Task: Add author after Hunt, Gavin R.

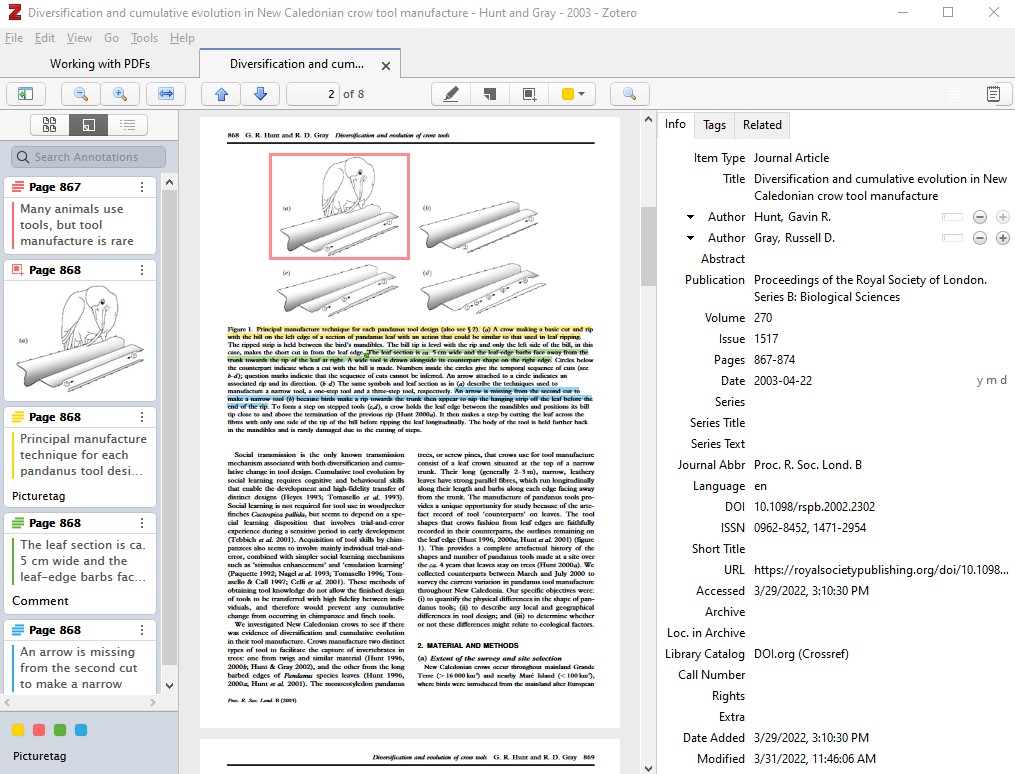Action: (x=1003, y=217)
